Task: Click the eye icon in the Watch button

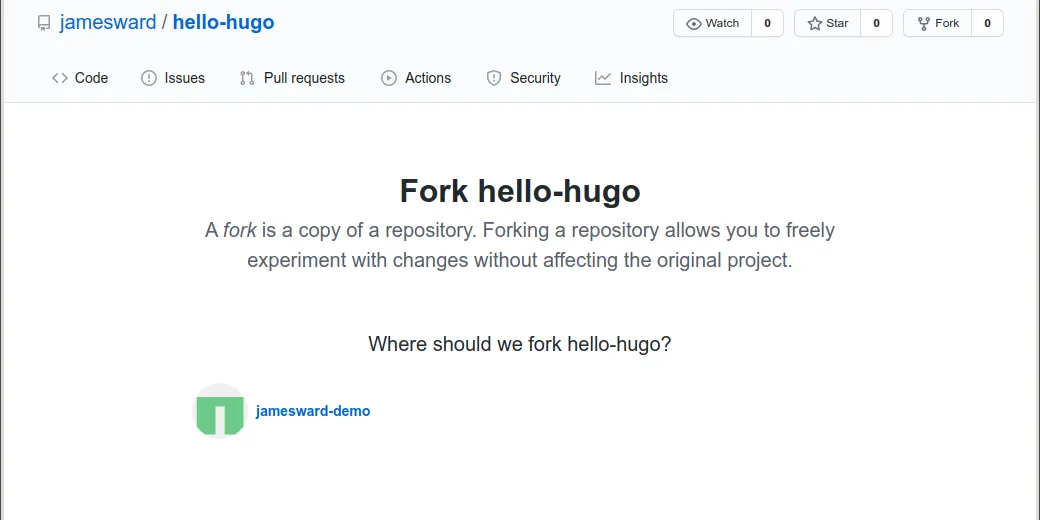Action: (694, 24)
